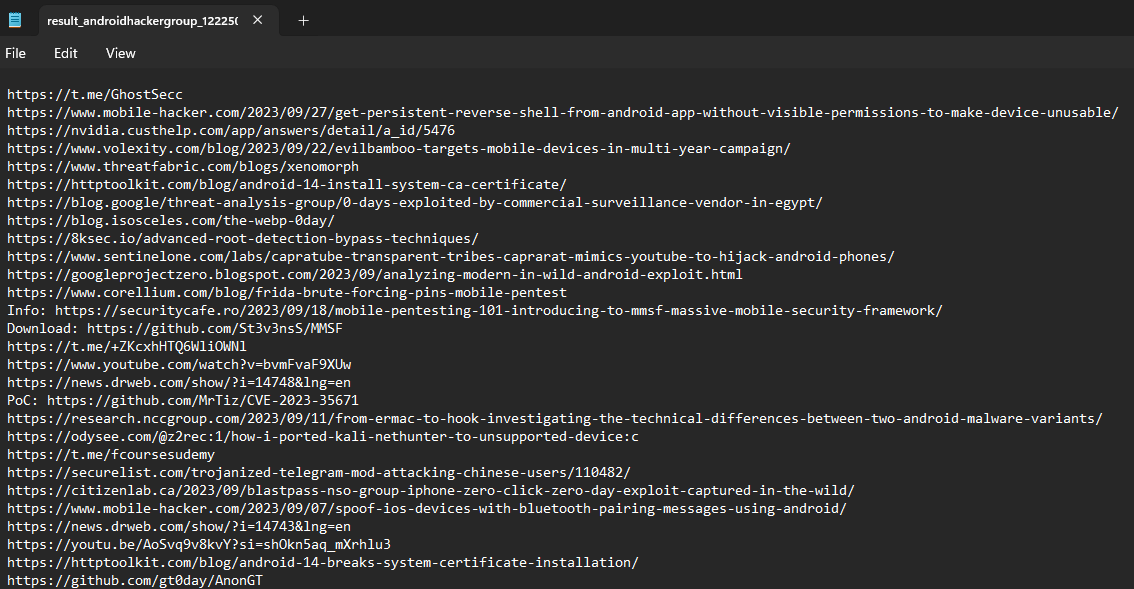Click the github.com/gt0day/AnonGT URL

(x=135, y=580)
